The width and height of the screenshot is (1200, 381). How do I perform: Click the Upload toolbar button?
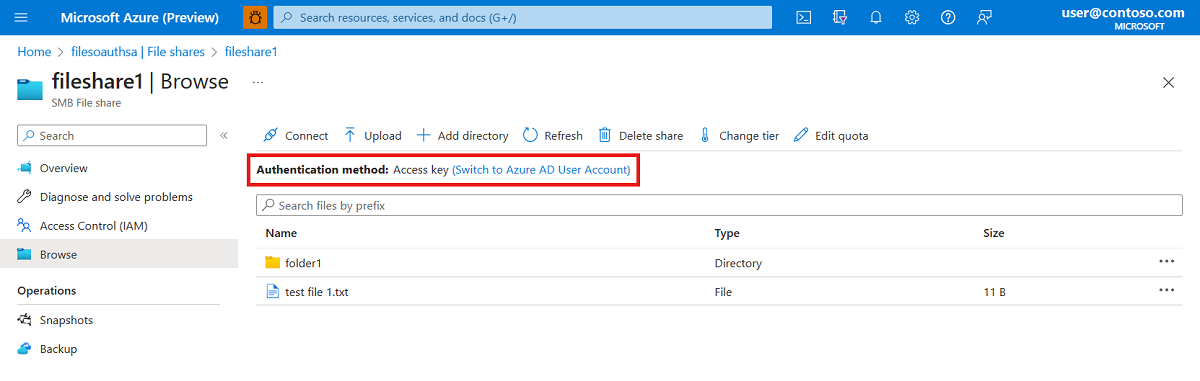372,136
